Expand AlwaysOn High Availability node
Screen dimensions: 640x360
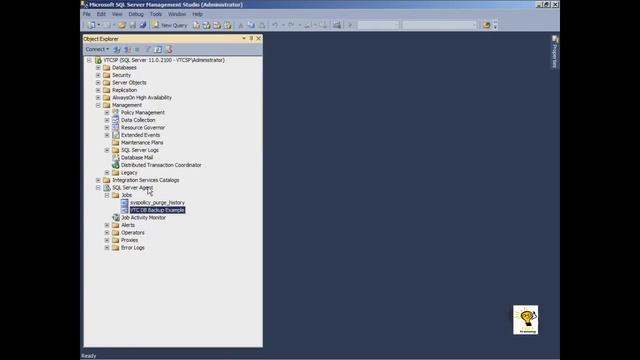click(98, 98)
